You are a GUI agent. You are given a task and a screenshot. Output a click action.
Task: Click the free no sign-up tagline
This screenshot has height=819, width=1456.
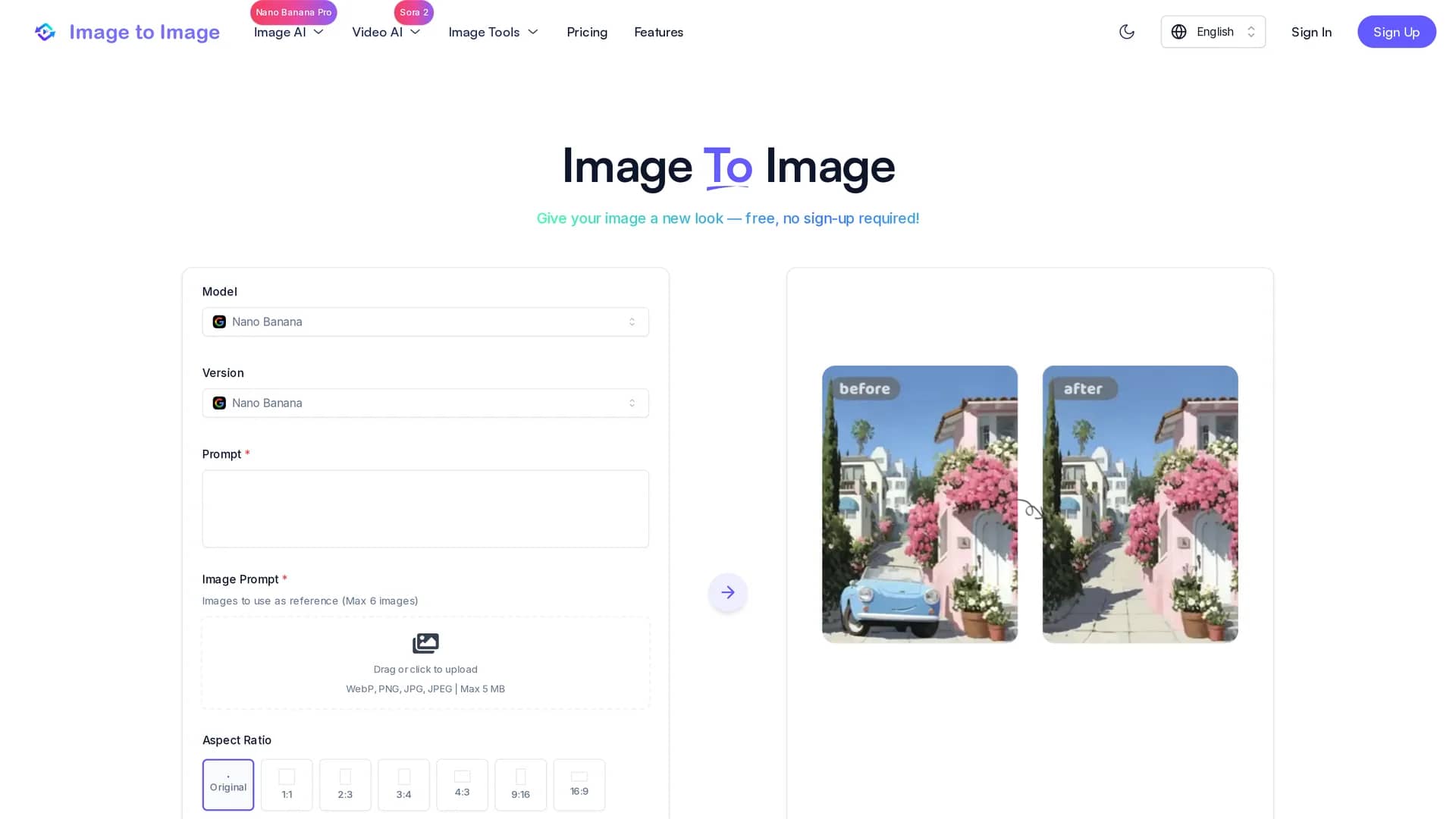728,218
